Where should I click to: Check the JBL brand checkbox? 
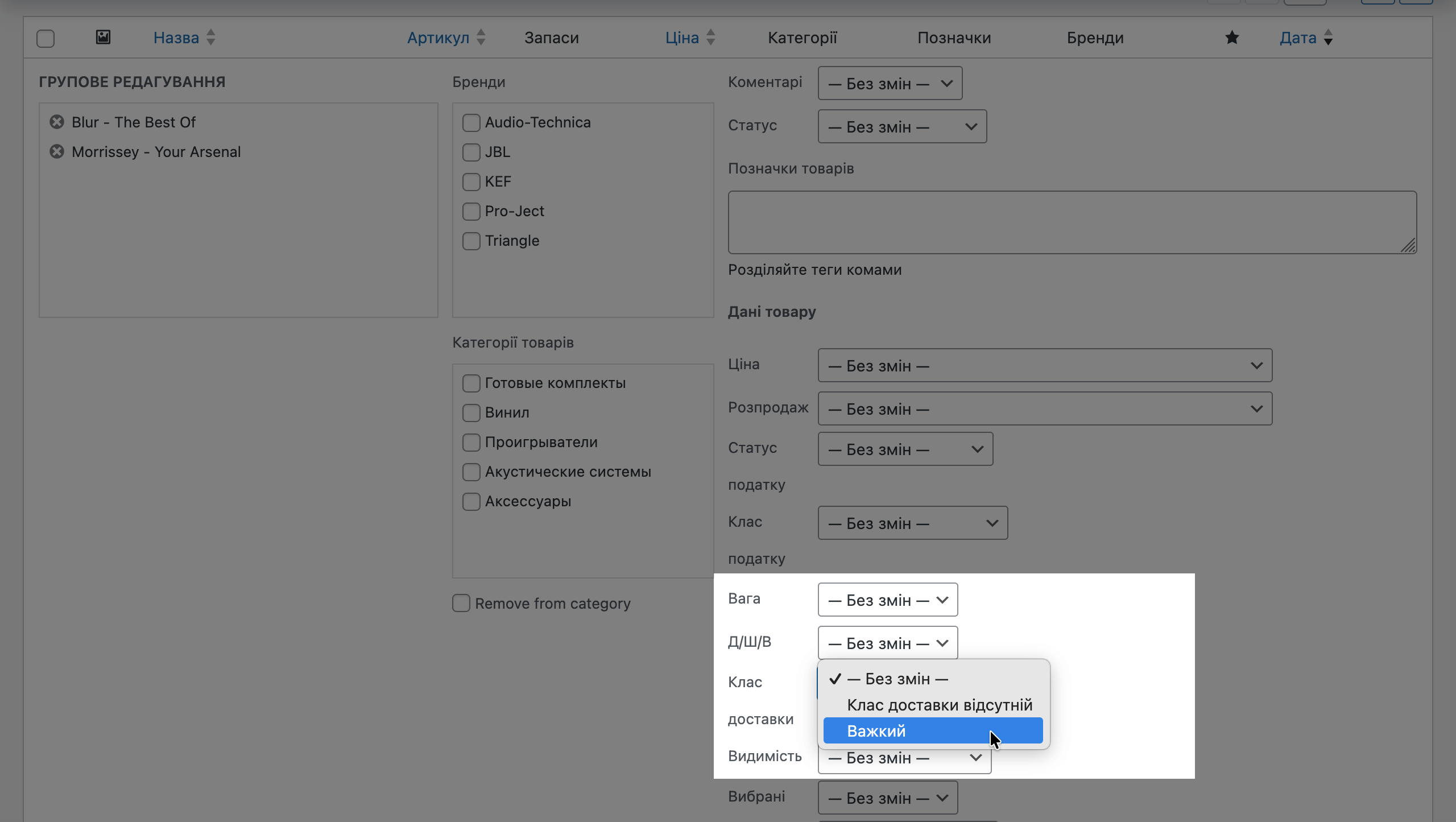[x=471, y=152]
